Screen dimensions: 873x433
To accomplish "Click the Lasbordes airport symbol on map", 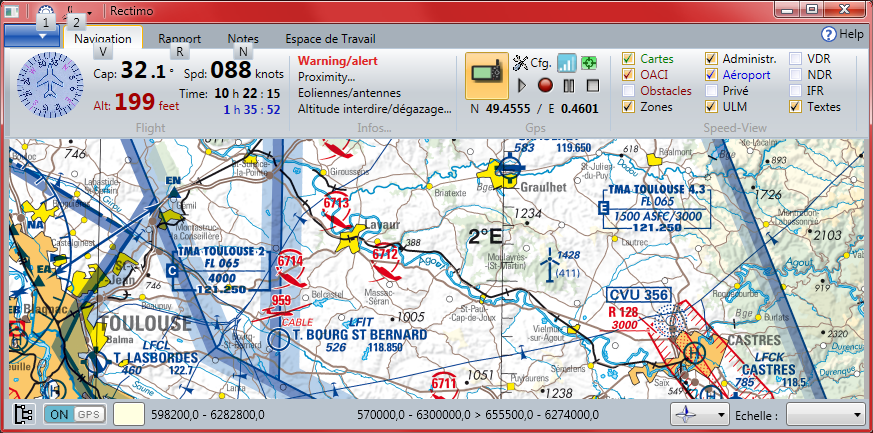I will [x=98, y=363].
